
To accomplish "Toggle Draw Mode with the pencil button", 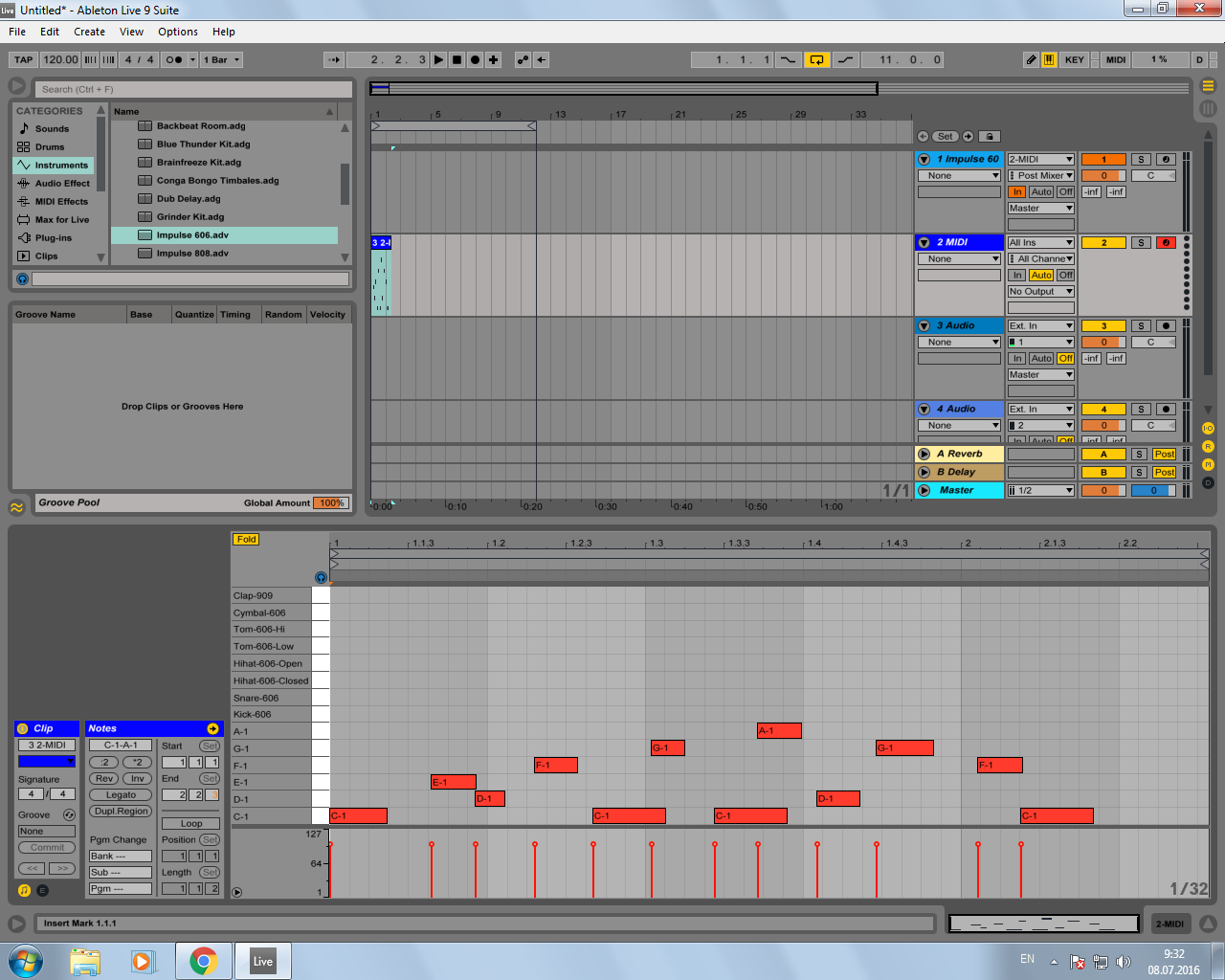I will point(1031,59).
